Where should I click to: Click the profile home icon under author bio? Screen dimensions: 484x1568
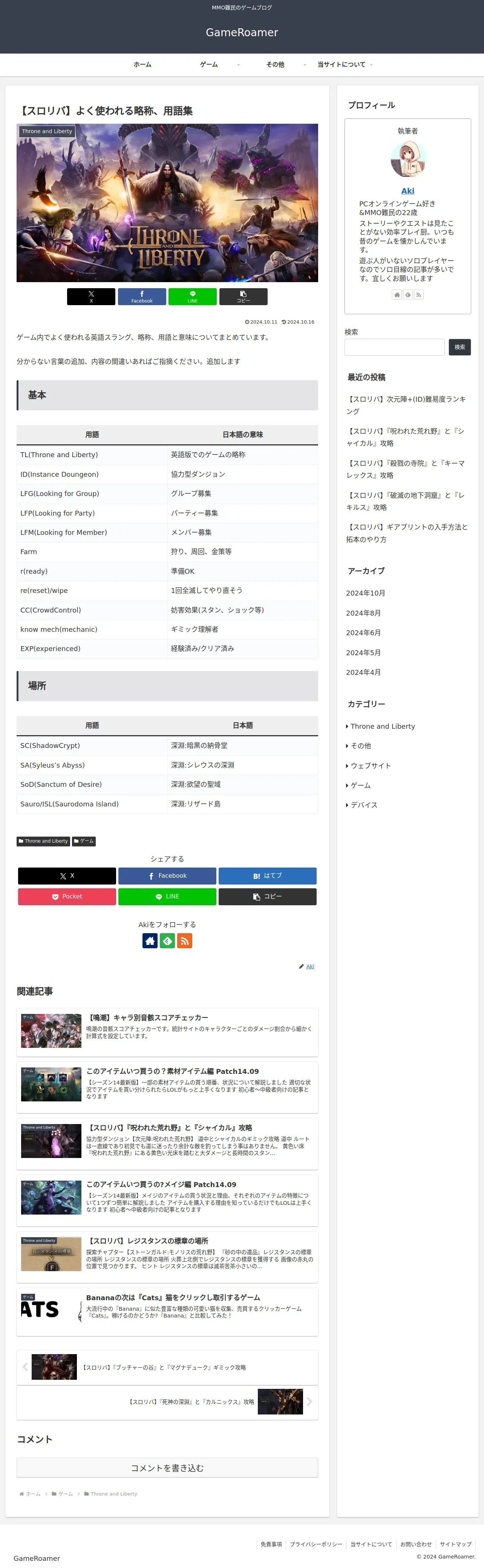397,295
